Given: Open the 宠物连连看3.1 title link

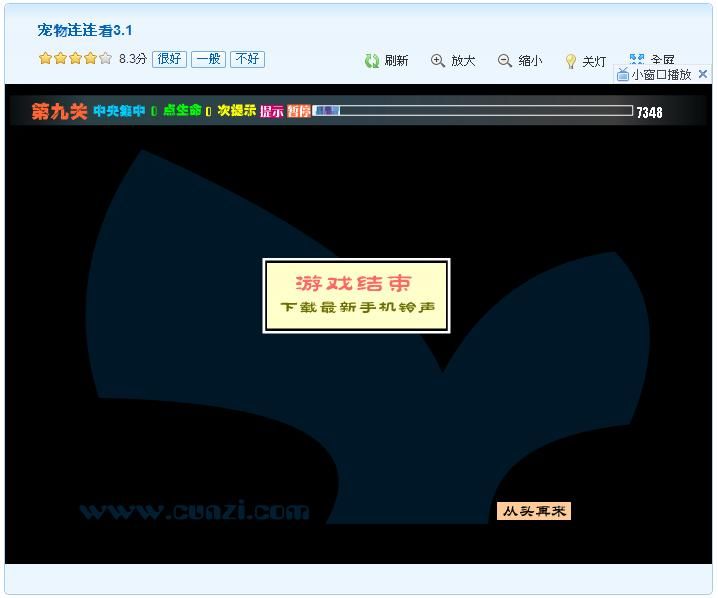Looking at the screenshot, I should click(x=85, y=31).
